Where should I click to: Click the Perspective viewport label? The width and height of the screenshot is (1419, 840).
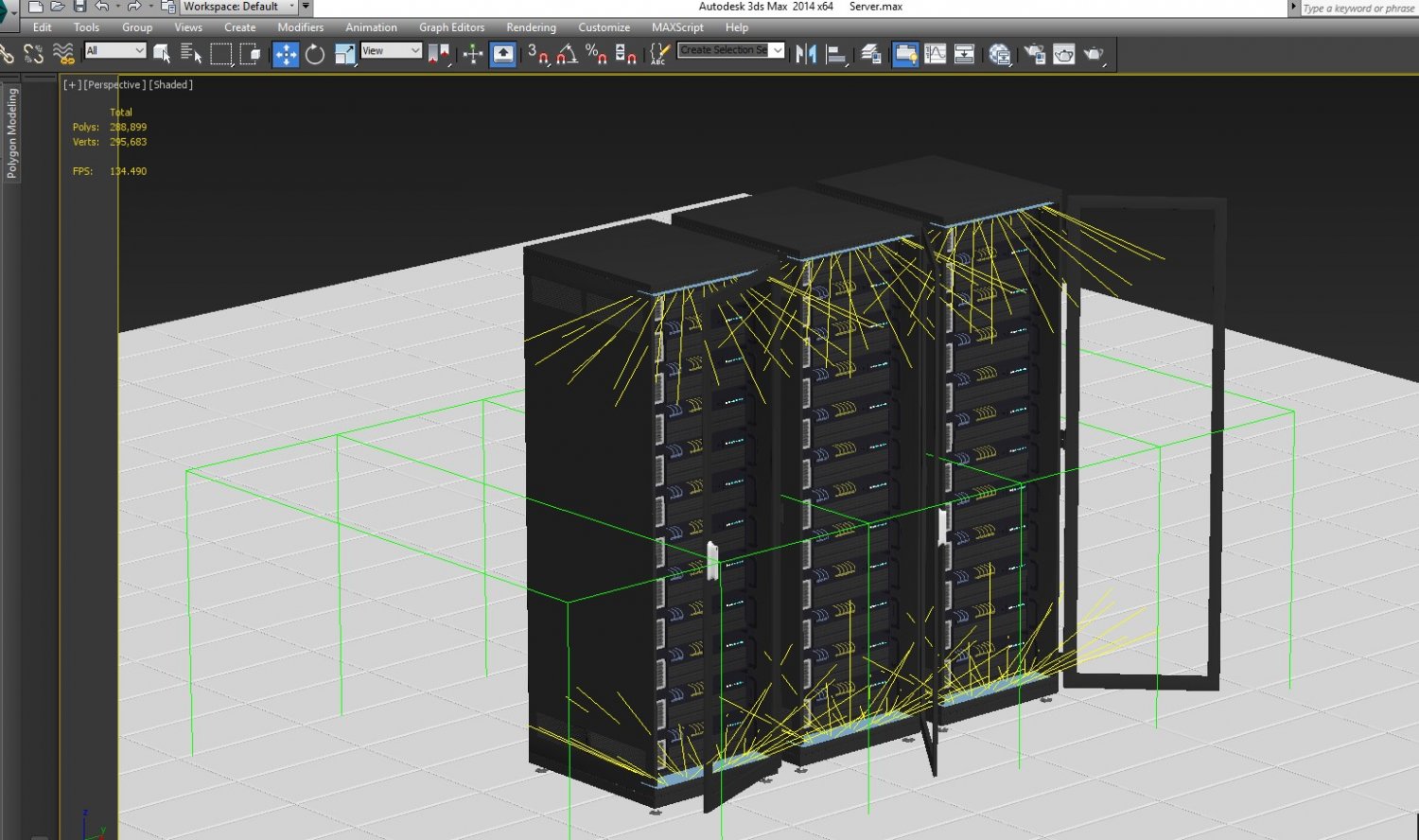(114, 85)
